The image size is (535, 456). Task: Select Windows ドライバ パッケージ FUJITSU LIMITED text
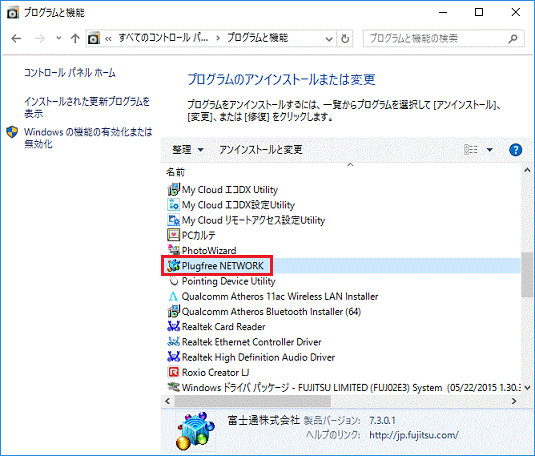(351, 388)
